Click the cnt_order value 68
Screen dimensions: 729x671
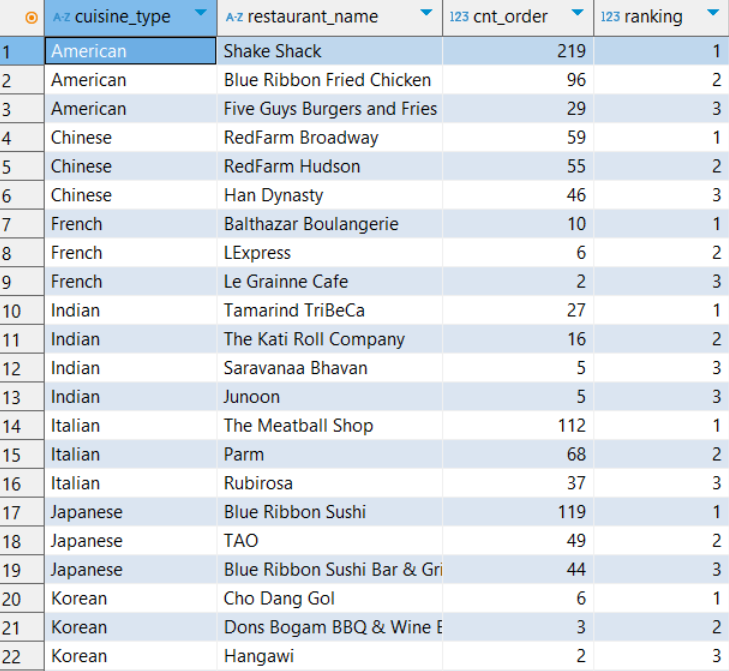point(518,455)
